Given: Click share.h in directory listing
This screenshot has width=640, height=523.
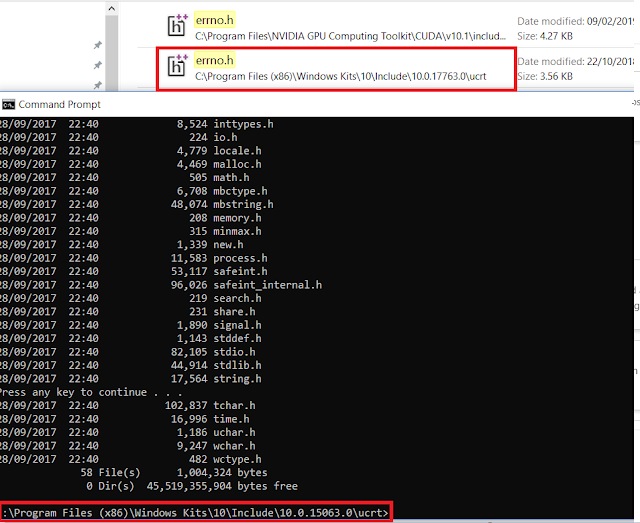Looking at the screenshot, I should (234, 312).
